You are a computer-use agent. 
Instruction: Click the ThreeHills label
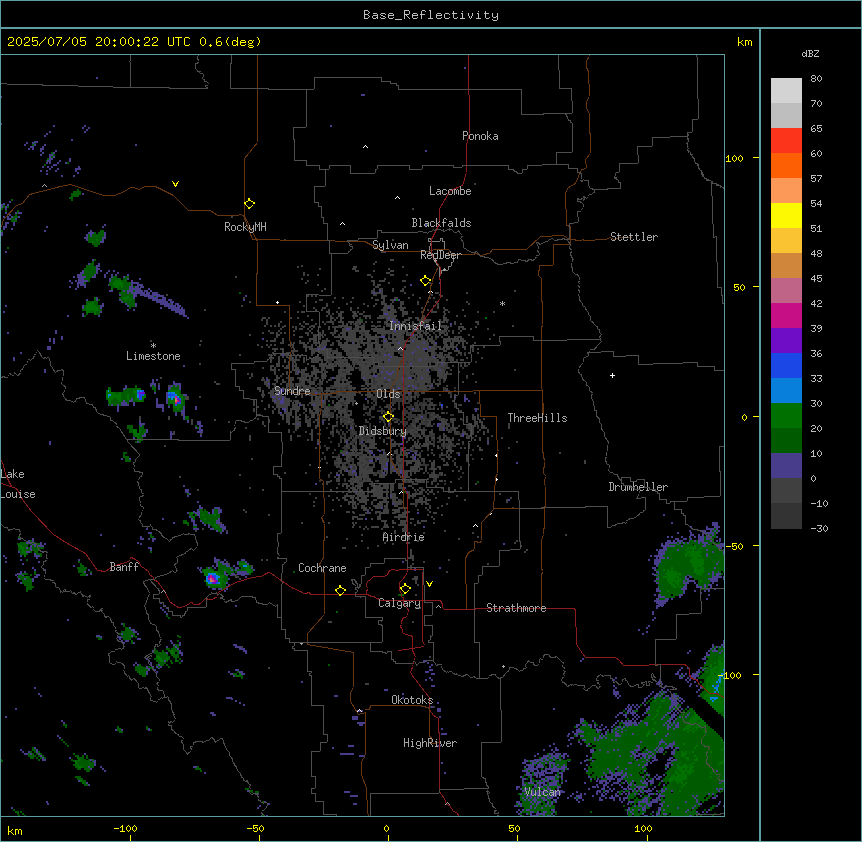(537, 418)
